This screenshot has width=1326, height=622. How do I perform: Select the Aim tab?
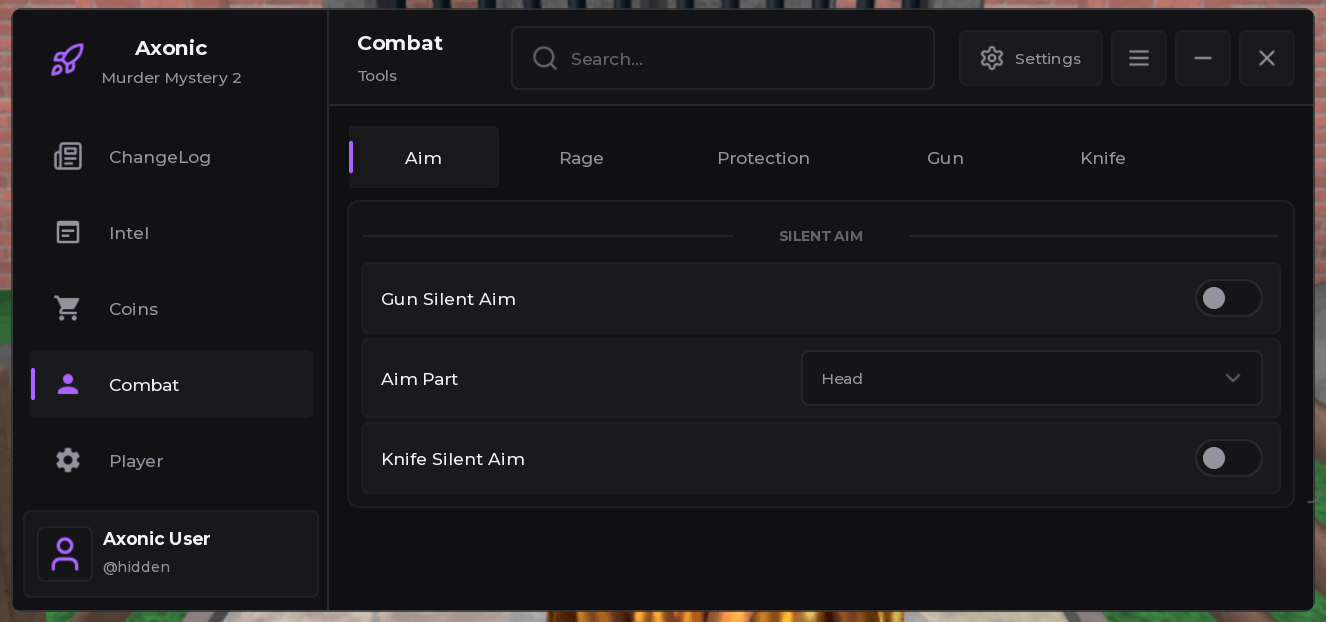(x=424, y=158)
